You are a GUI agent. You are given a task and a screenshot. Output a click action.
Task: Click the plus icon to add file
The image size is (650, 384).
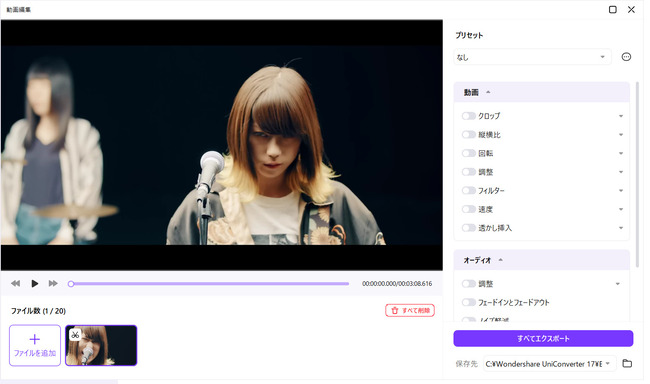point(35,339)
